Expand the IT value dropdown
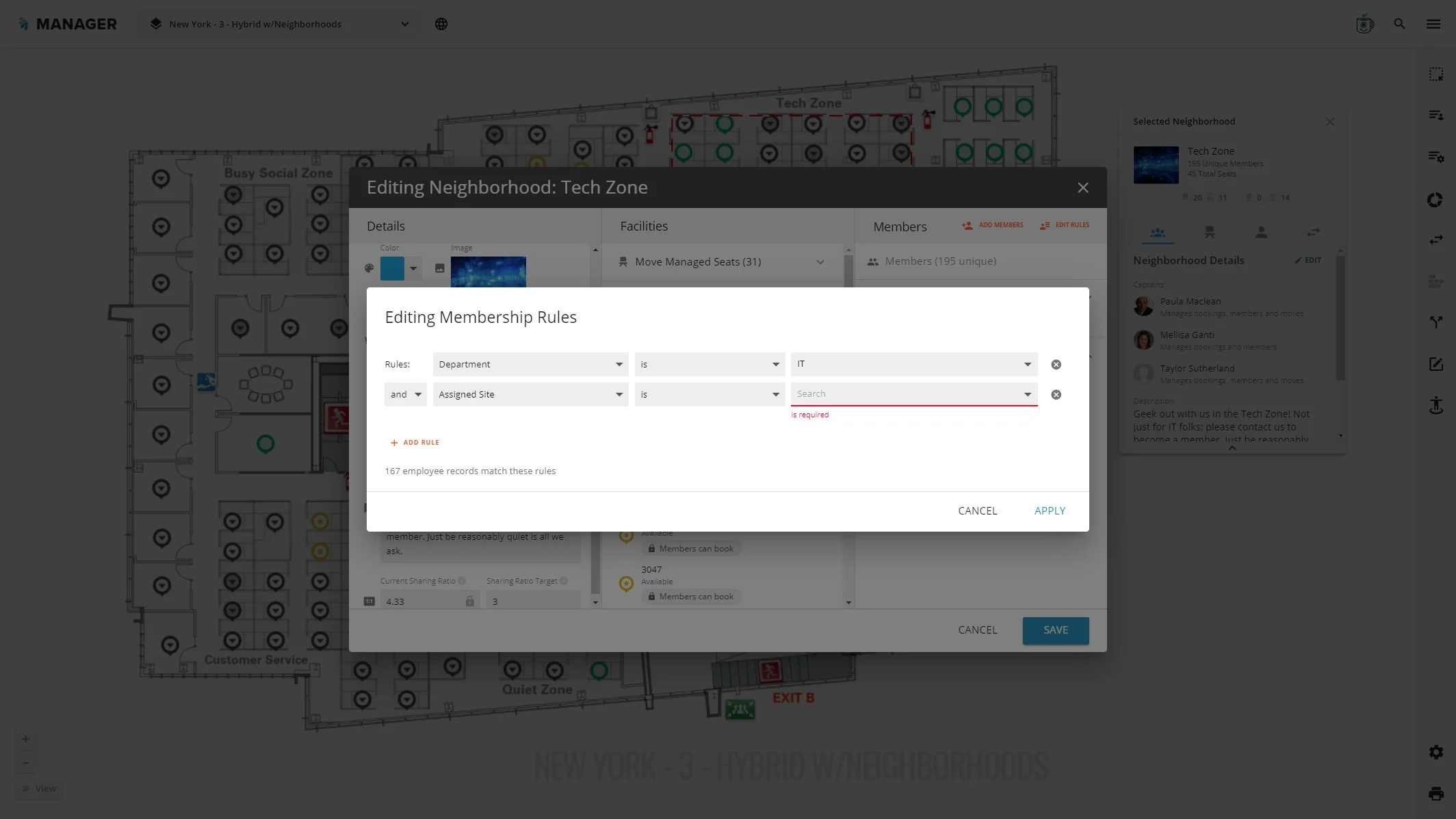This screenshot has height=819, width=1456. [x=913, y=365]
